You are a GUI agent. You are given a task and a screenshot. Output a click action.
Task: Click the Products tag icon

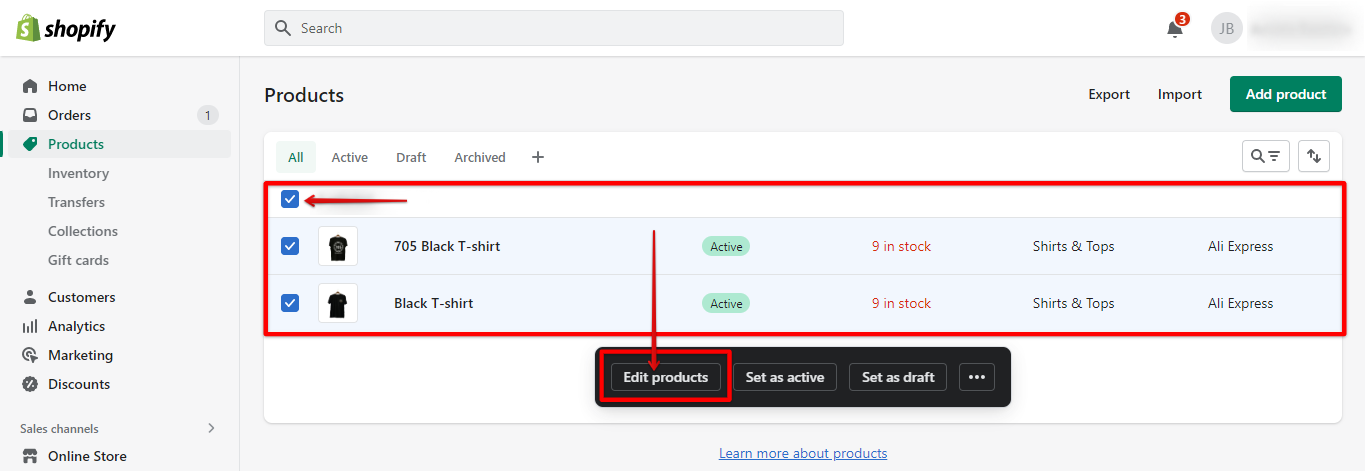(30, 144)
